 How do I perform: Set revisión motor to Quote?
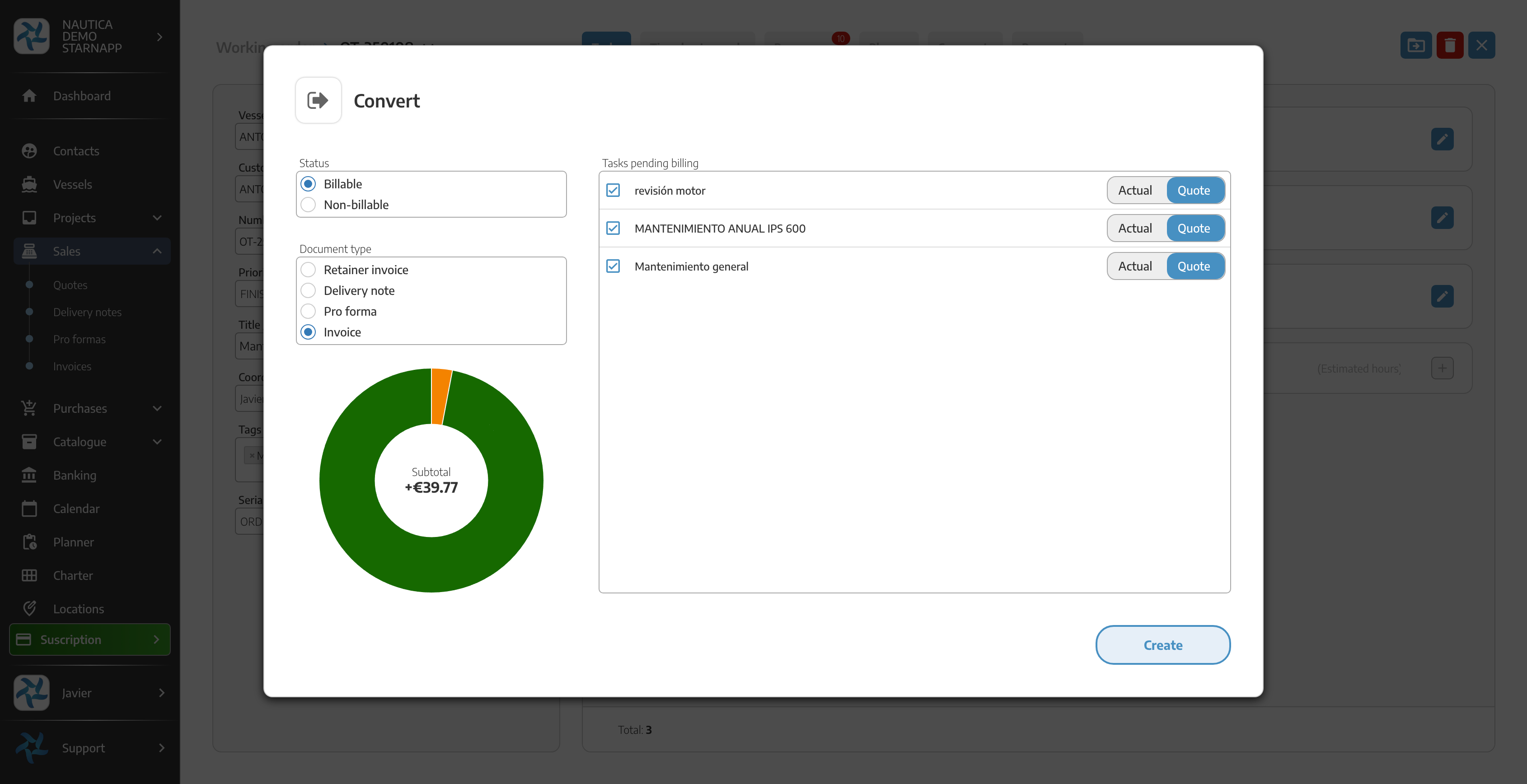[1194, 190]
